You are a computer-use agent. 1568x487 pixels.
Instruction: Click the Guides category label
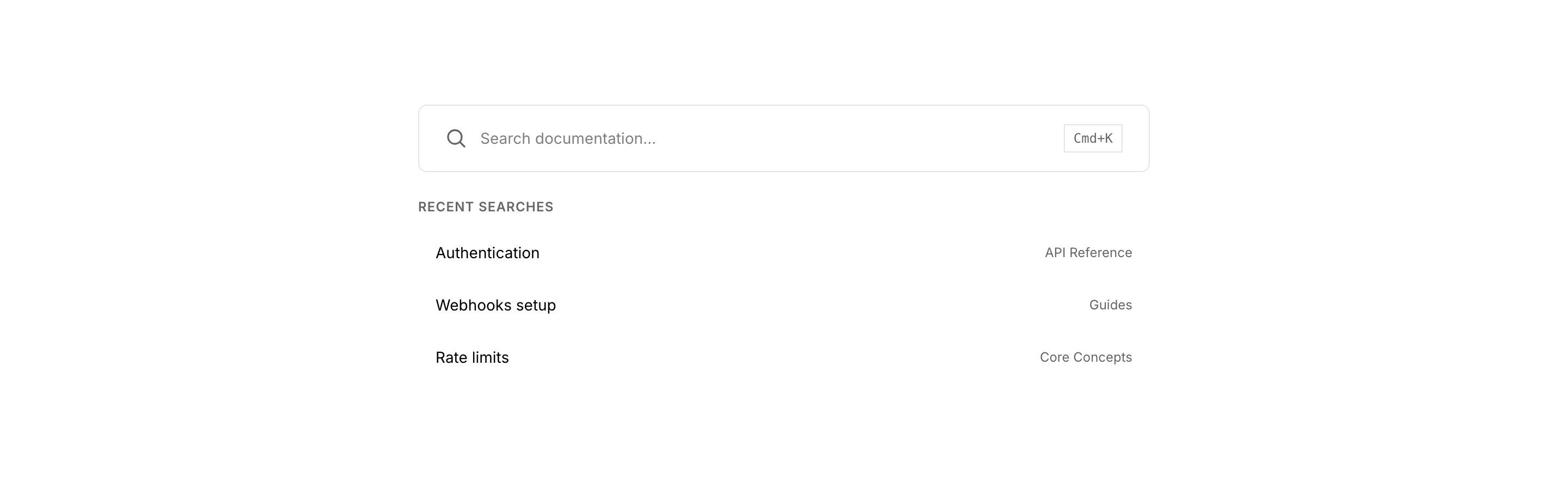tap(1110, 306)
